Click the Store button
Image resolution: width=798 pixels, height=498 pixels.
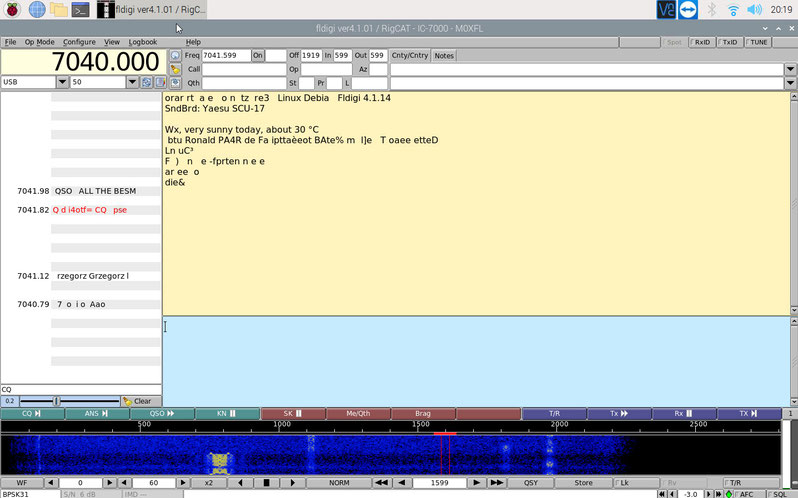pos(583,483)
